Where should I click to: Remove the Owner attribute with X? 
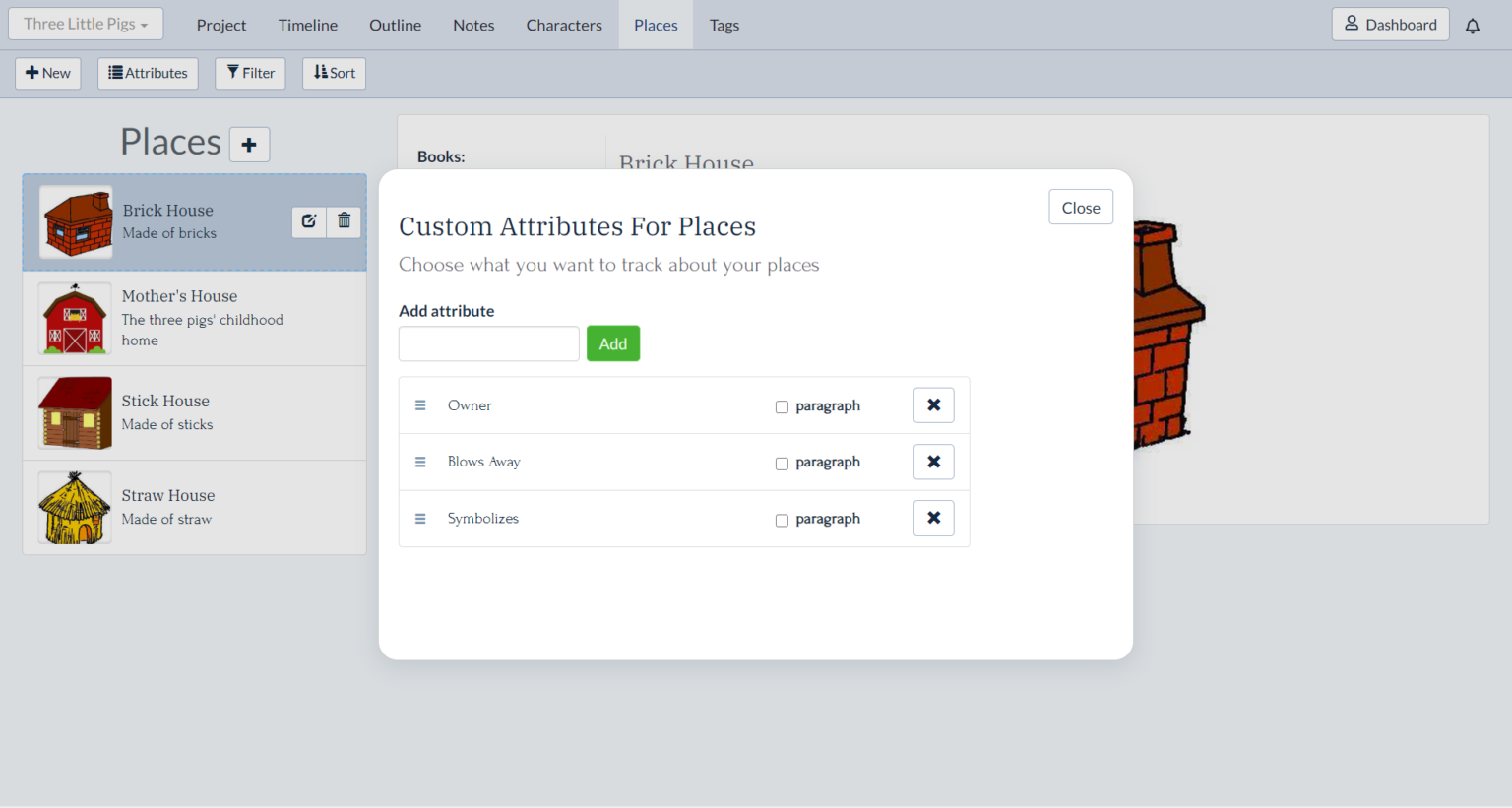[933, 405]
